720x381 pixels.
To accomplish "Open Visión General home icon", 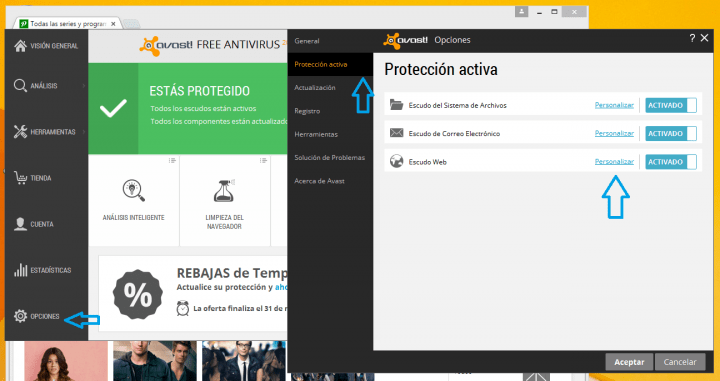I will pos(20,46).
